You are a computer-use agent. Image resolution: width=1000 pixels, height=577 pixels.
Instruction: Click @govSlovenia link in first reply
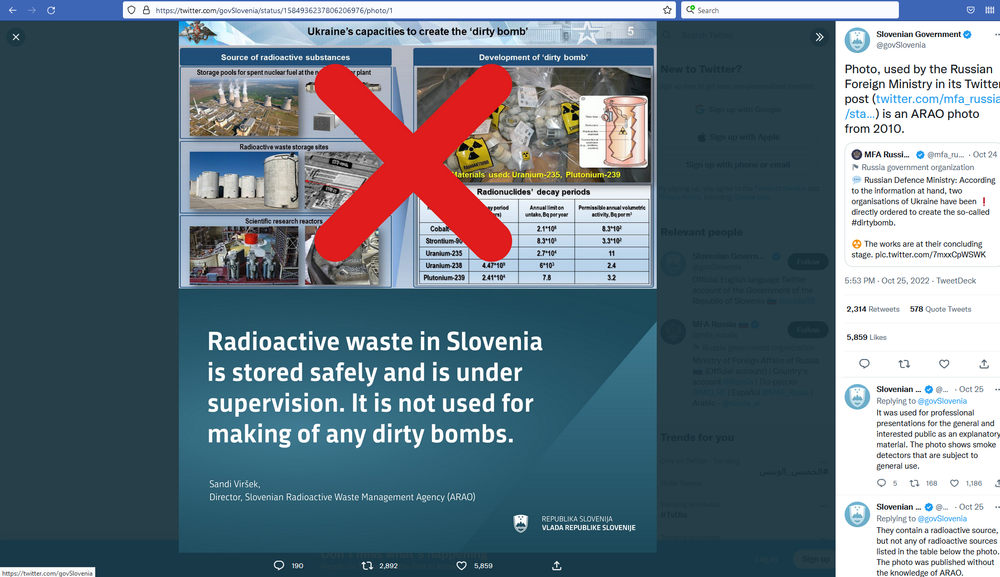click(x=942, y=401)
